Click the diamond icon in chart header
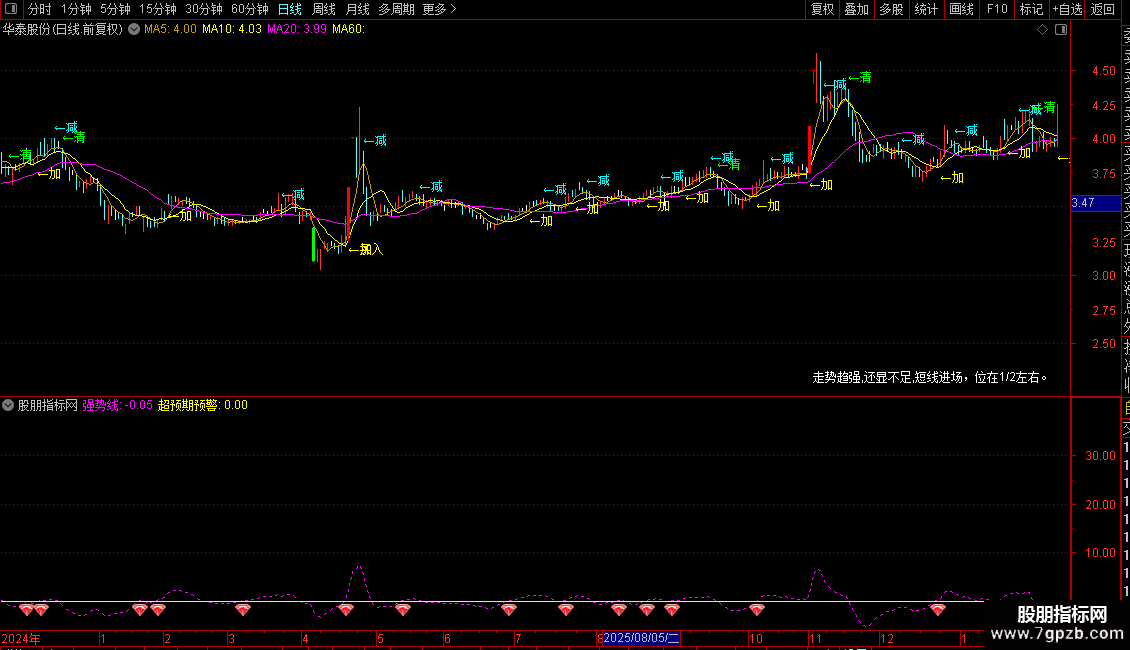The width and height of the screenshot is (1130, 650). (1042, 30)
